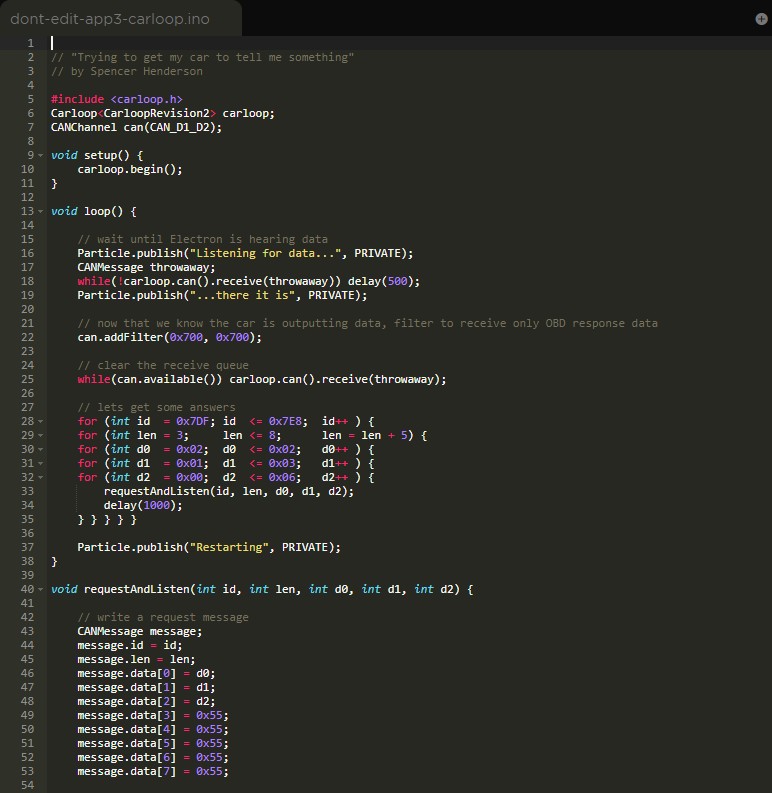Click the "...there it is" string
This screenshot has width=772, height=793.
242,295
